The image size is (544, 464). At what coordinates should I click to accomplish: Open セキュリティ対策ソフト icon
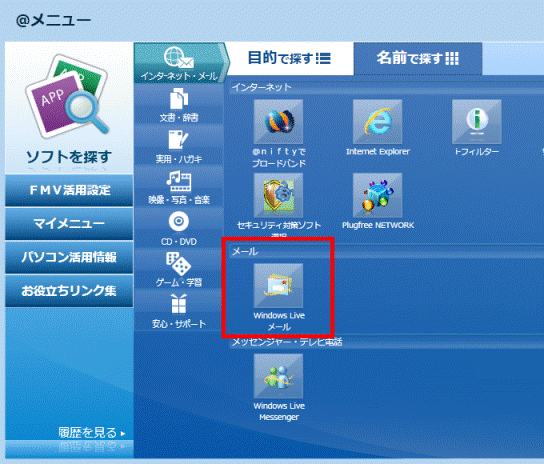click(278, 195)
